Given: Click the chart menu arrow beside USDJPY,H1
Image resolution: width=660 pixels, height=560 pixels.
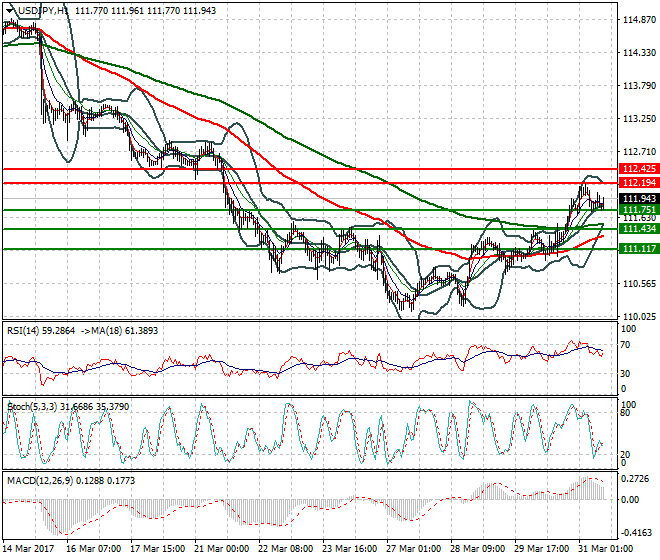Looking at the screenshot, I should pos(10,11).
